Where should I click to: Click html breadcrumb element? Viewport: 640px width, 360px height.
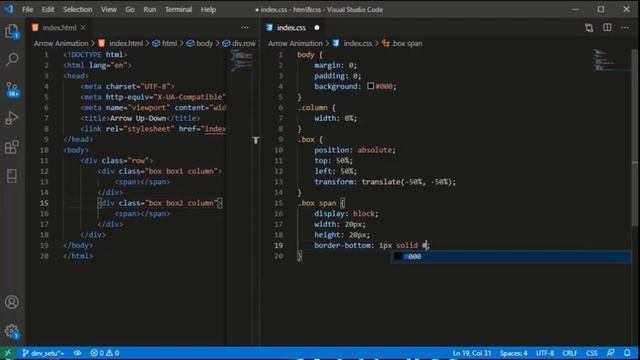[x=165, y=43]
